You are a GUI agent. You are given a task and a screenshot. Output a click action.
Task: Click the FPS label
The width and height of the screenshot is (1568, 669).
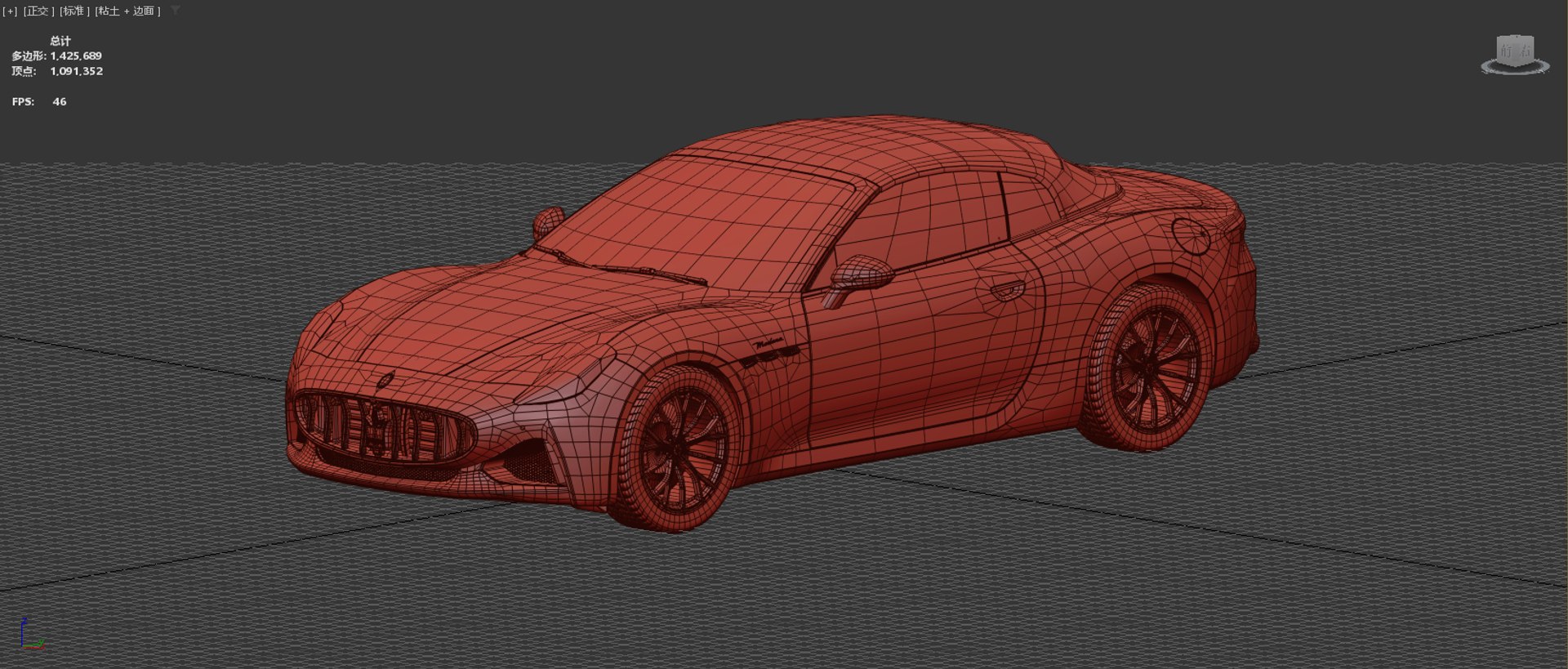pyautogui.click(x=23, y=102)
